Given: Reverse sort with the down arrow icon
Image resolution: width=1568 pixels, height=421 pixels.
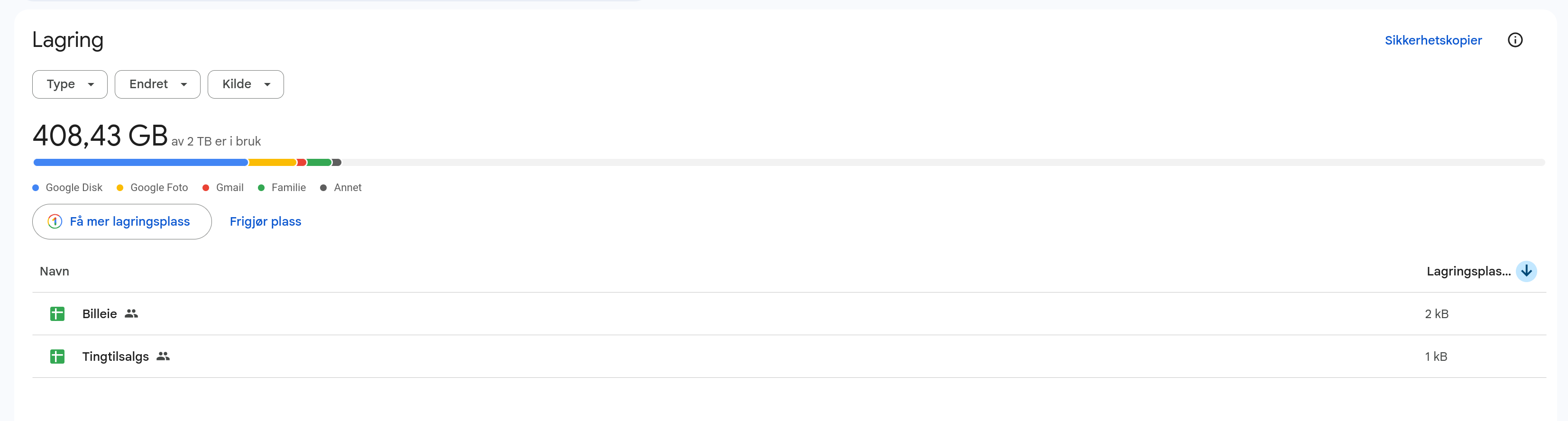Looking at the screenshot, I should click(1526, 271).
